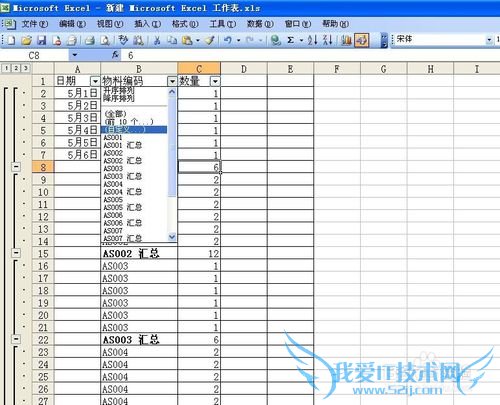
Task: Undo the last action
Action: 228,40
